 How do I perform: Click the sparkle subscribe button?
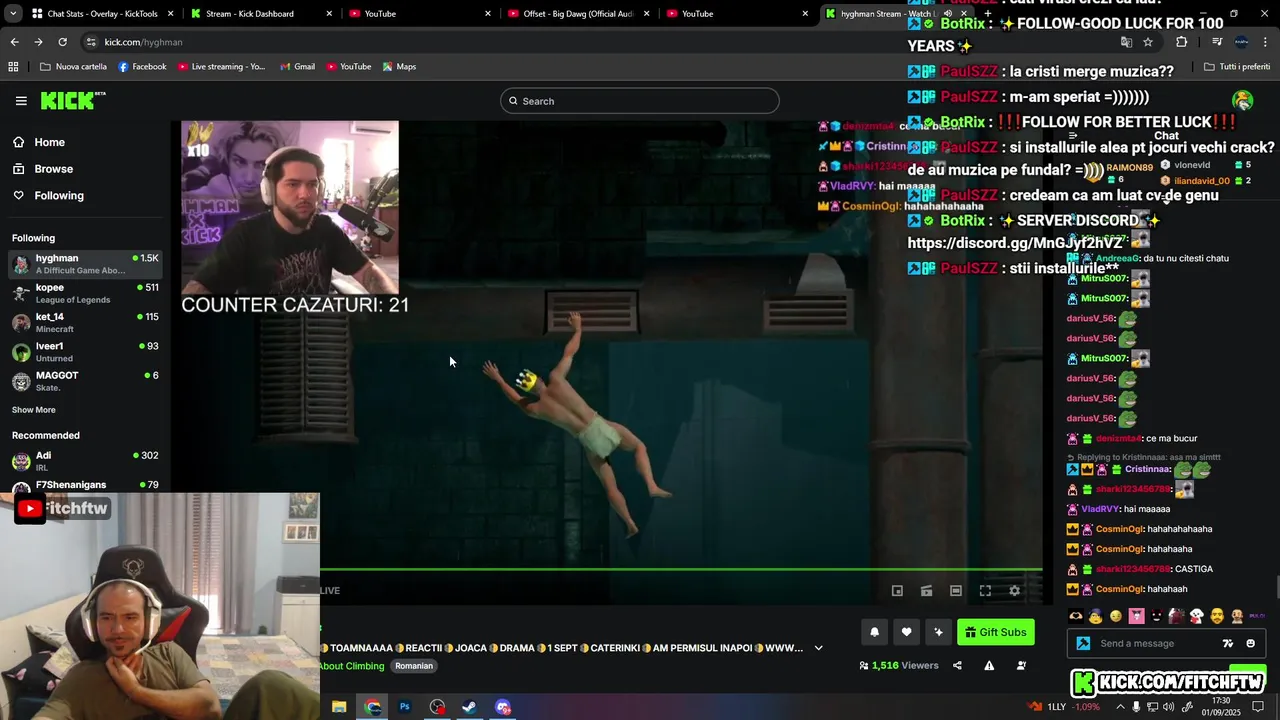point(938,632)
